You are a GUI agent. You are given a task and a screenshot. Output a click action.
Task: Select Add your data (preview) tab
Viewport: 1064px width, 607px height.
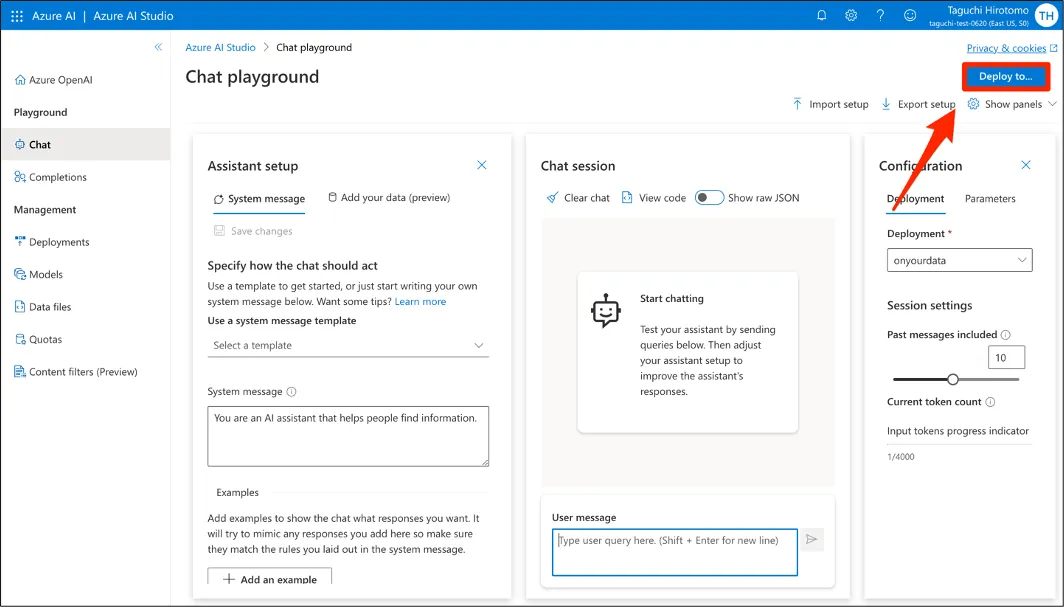pyautogui.click(x=389, y=198)
